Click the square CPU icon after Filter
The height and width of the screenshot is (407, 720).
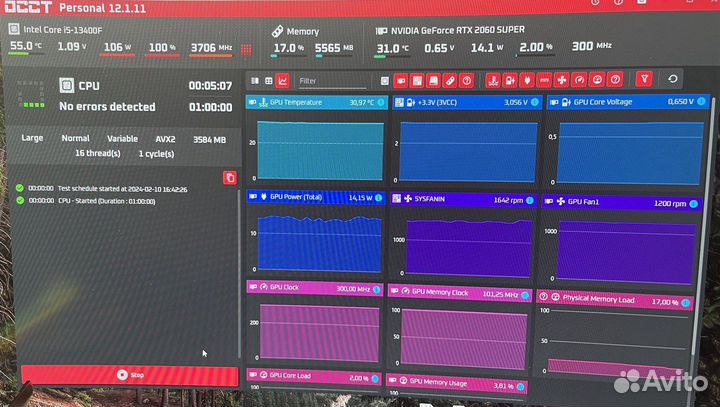click(x=385, y=81)
